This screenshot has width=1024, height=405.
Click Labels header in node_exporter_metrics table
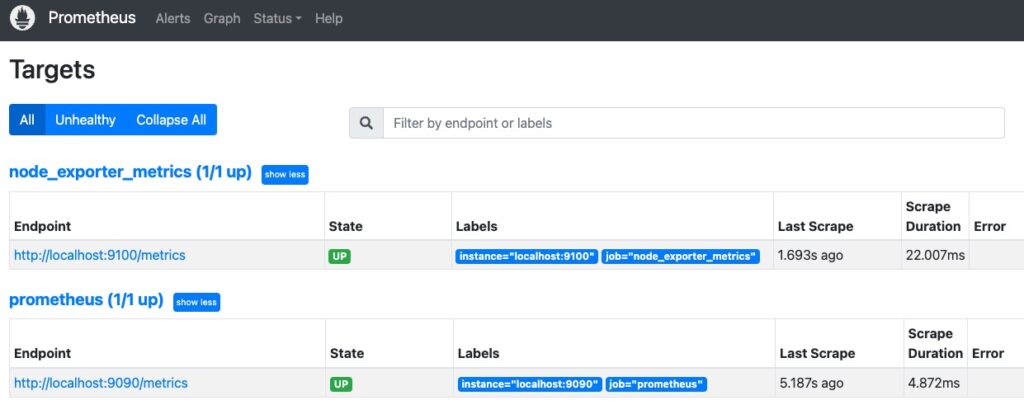click(x=476, y=227)
